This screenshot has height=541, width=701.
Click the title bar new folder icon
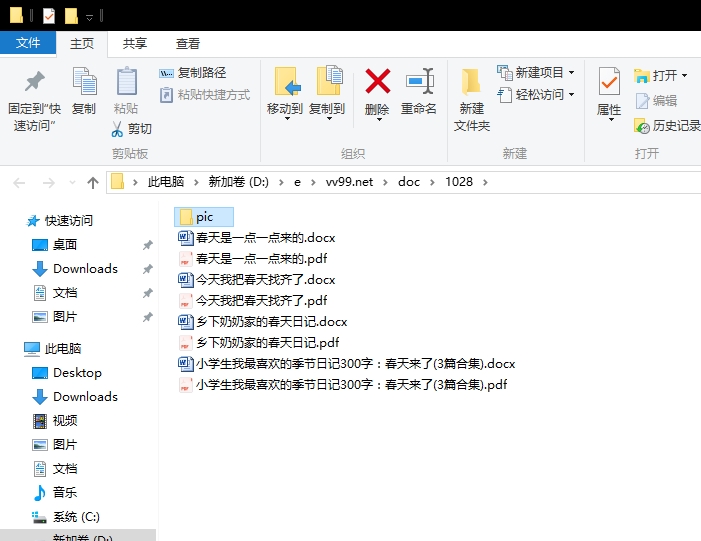pyautogui.click(x=71, y=16)
